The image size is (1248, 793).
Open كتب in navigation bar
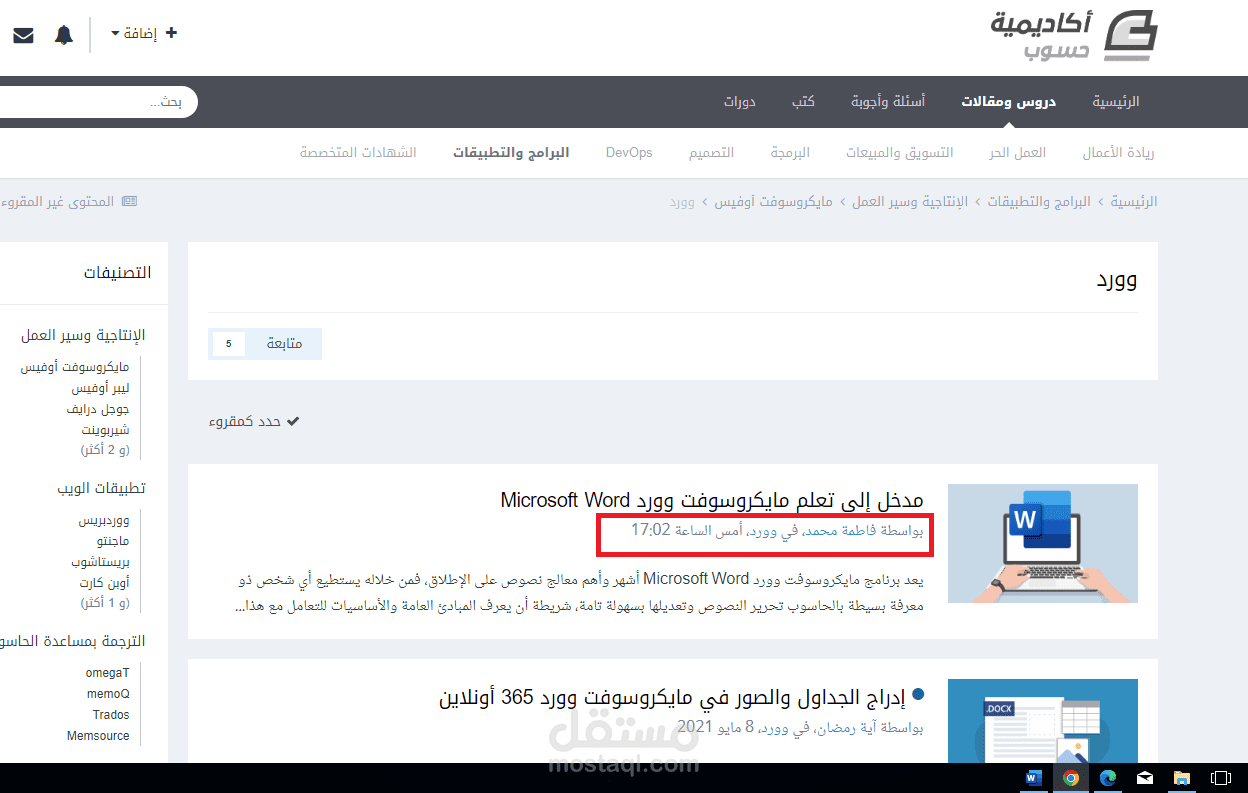click(x=803, y=102)
